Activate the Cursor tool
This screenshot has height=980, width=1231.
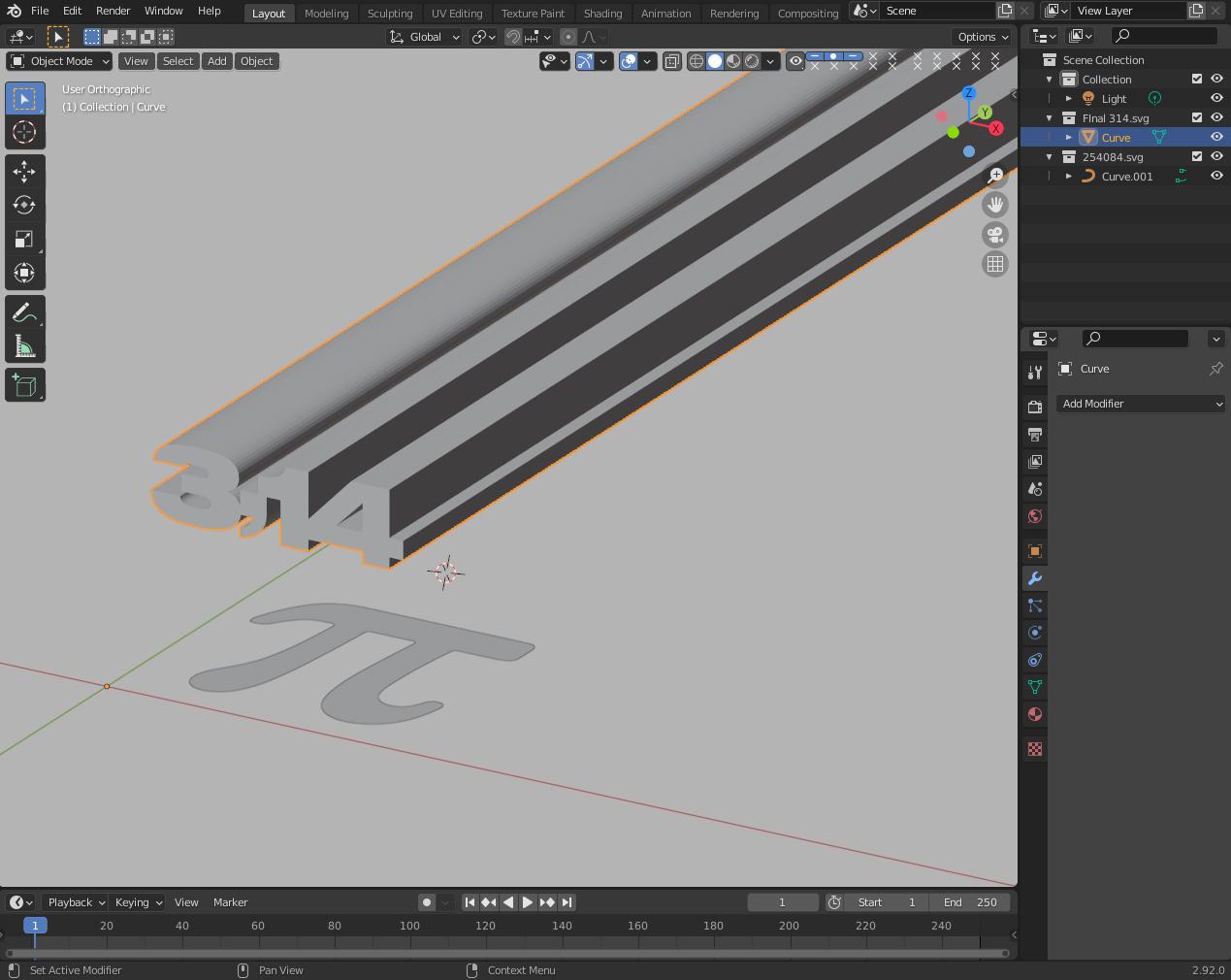pyautogui.click(x=24, y=132)
